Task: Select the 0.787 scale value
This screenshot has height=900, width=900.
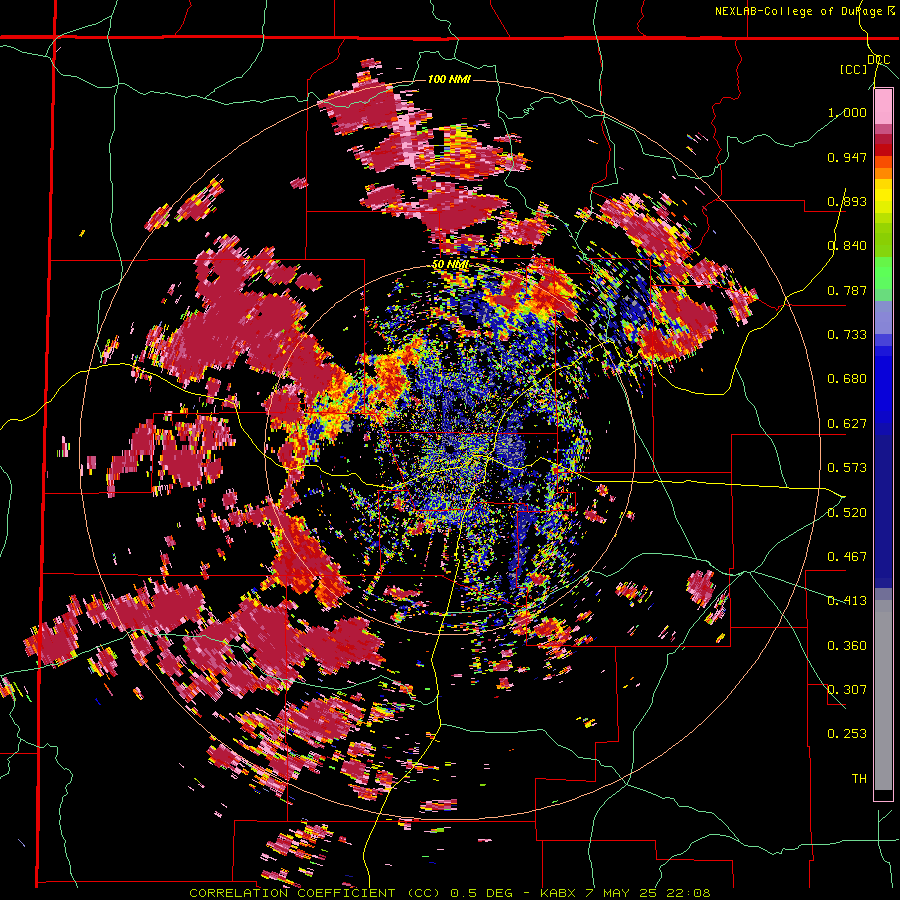Action: 847,290
